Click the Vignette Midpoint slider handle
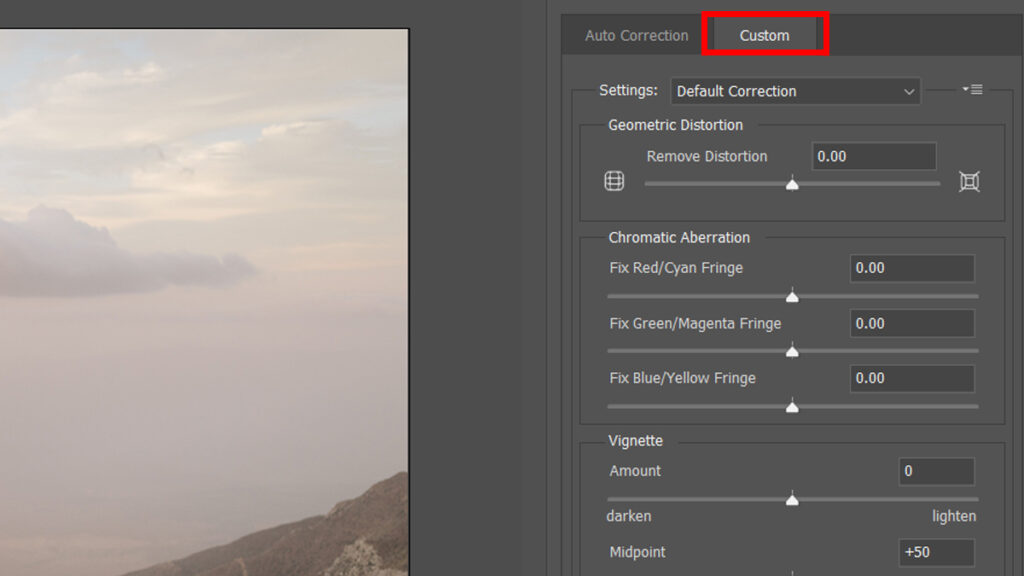The width and height of the screenshot is (1024, 576). click(x=792, y=574)
